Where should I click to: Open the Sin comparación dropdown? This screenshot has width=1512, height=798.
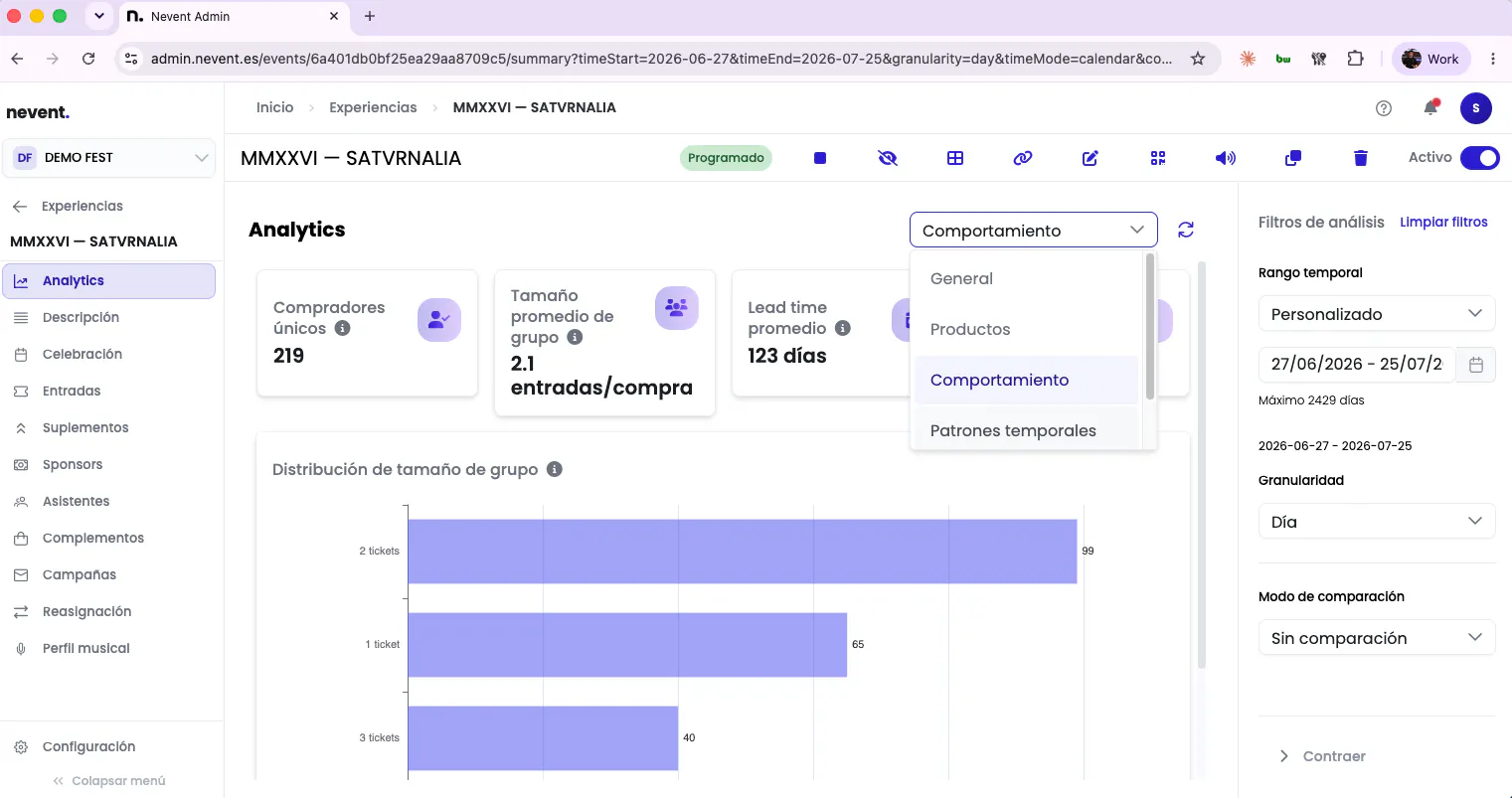point(1377,638)
